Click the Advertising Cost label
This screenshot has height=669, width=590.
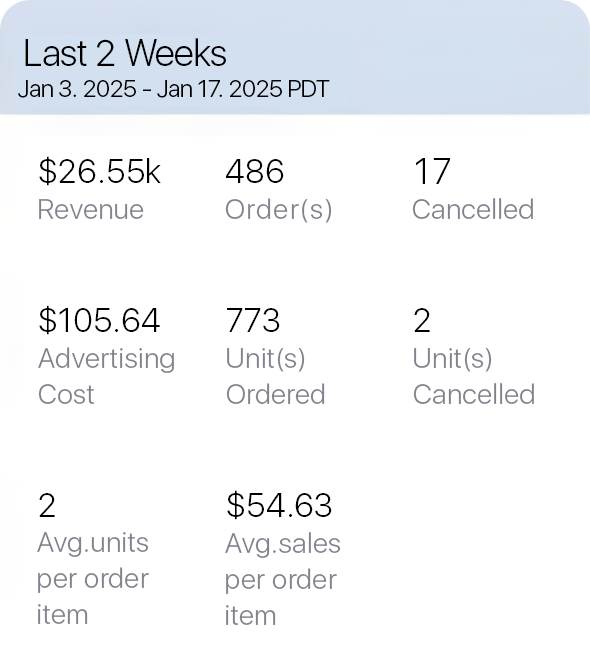pos(106,376)
